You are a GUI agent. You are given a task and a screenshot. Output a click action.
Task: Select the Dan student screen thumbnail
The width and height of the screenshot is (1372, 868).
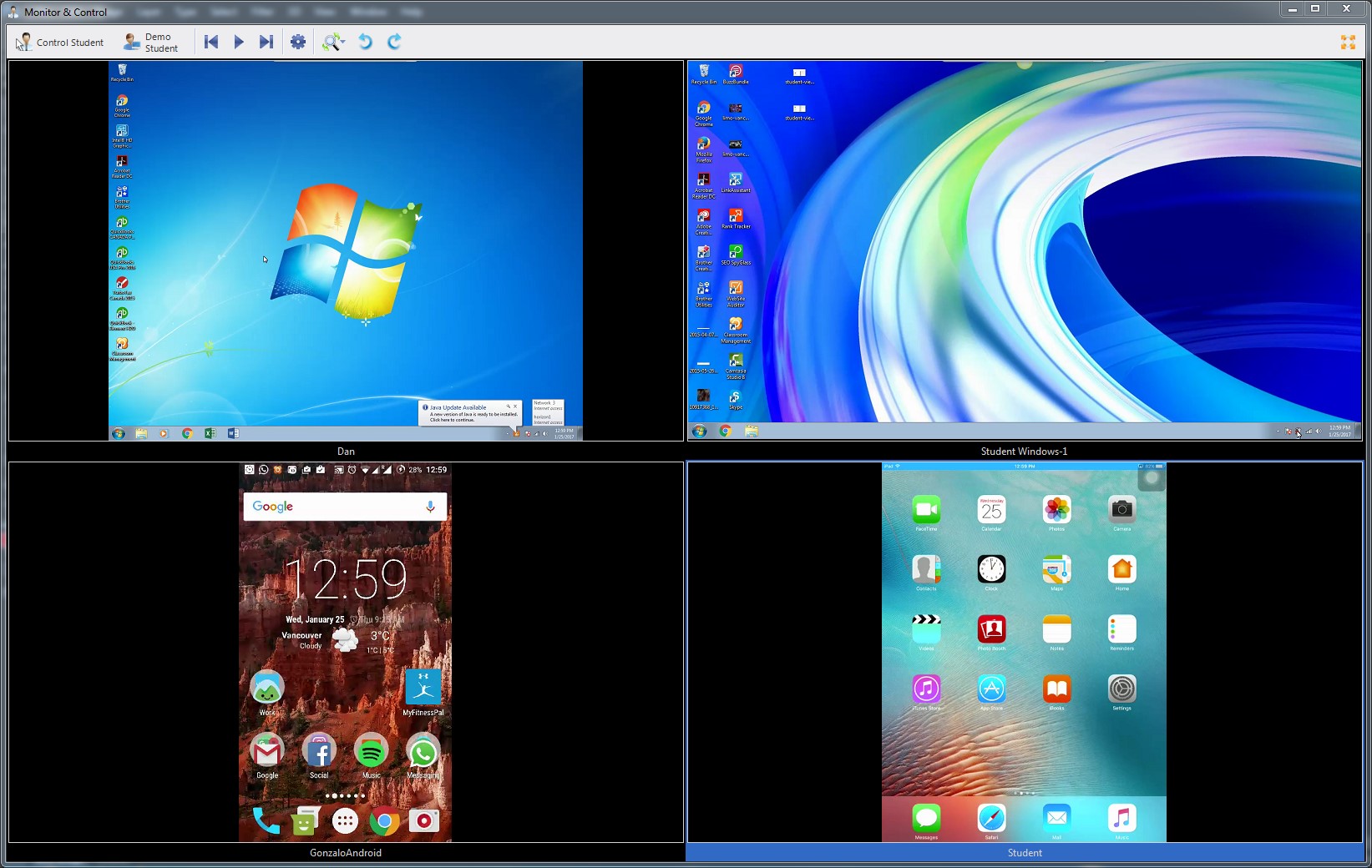tap(346, 250)
